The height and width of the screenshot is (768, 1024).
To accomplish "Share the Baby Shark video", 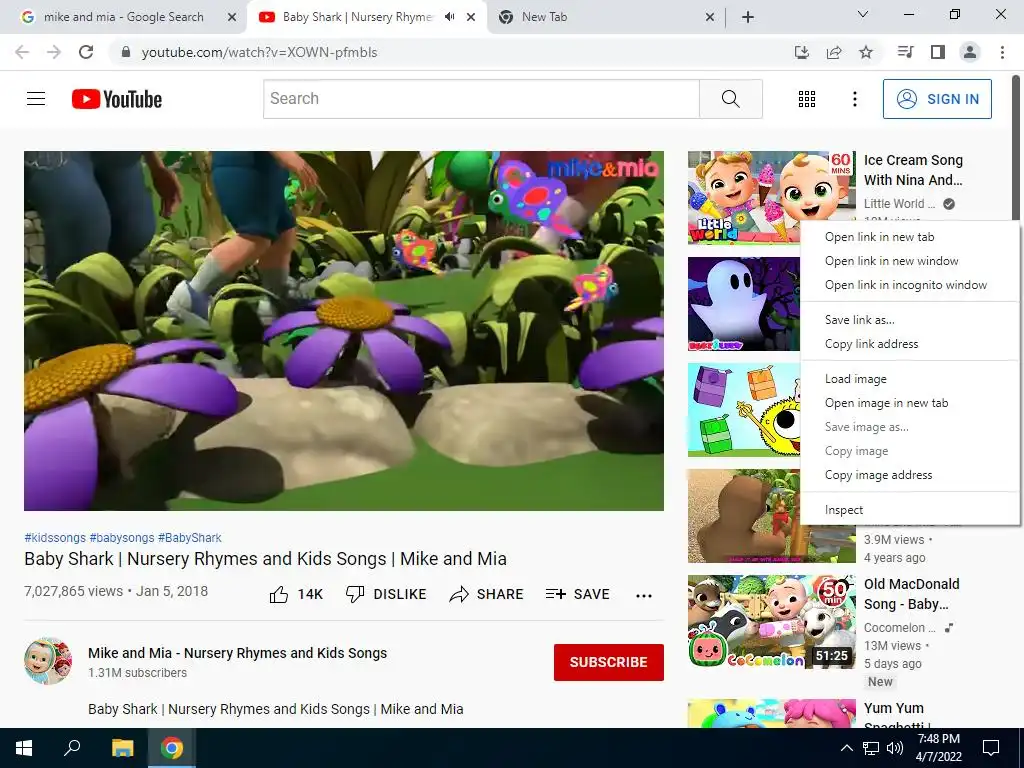I will pyautogui.click(x=487, y=594).
